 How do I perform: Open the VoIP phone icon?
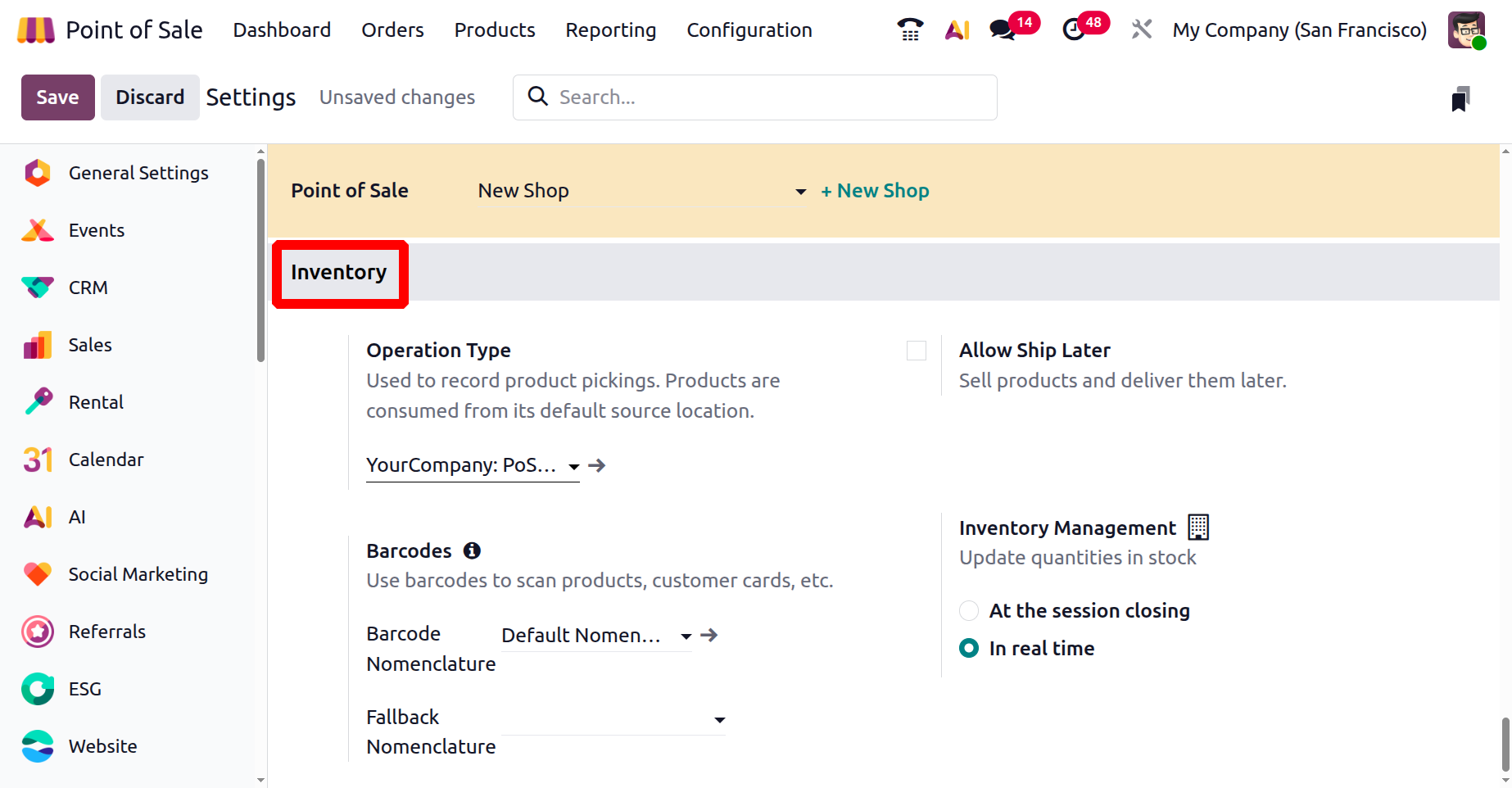(910, 30)
